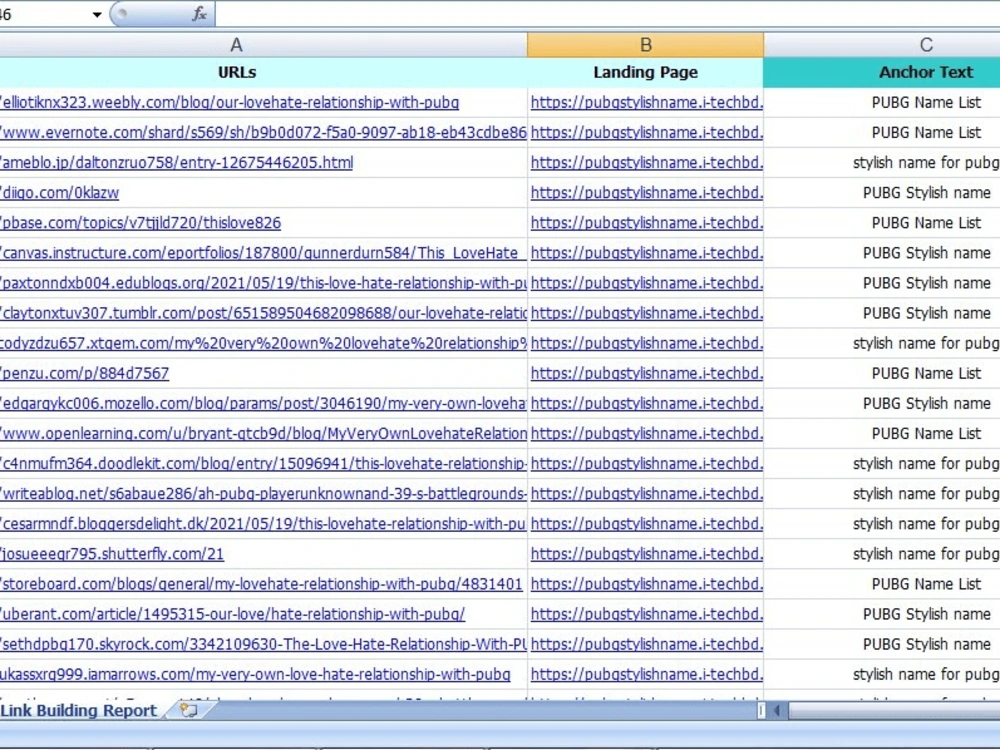Open the c4nmufm364.doodlekit.com link

(x=263, y=463)
